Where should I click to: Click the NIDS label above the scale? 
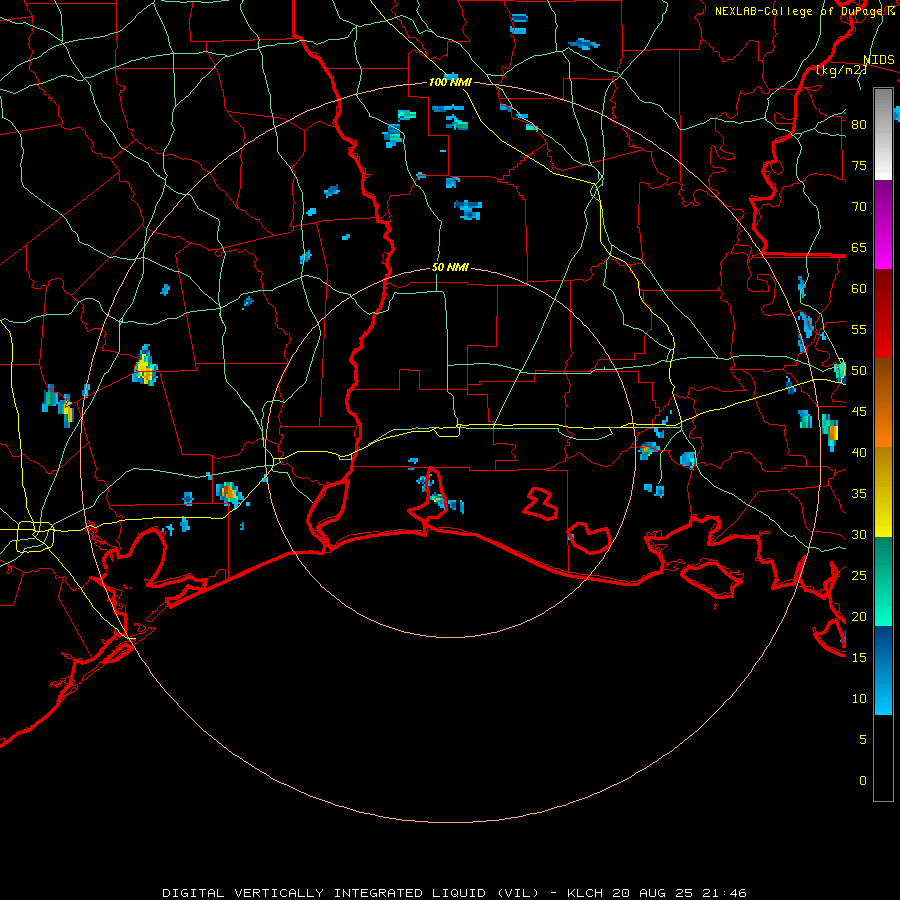point(878,60)
